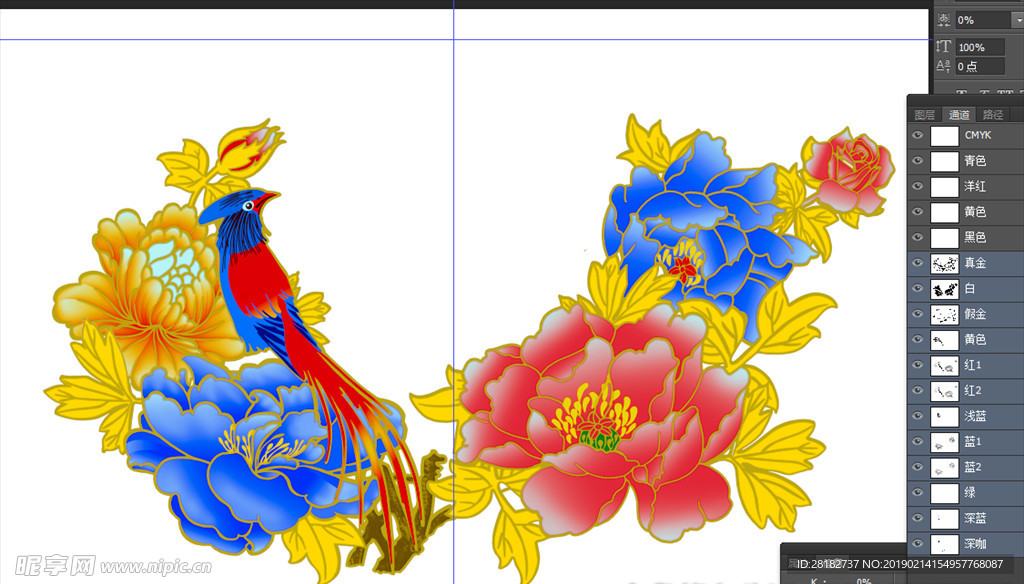Image resolution: width=1024 pixels, height=584 pixels.
Task: Click the character tracking icon
Action: click(943, 20)
